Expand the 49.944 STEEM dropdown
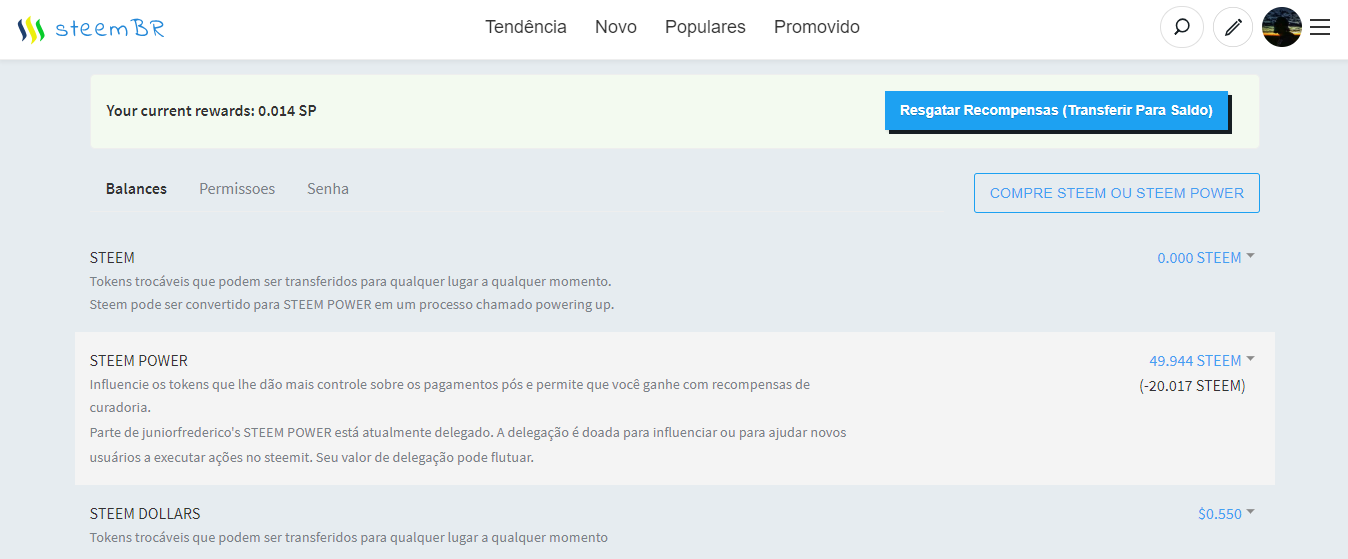Viewport: 1348px width, 559px height. (1201, 361)
